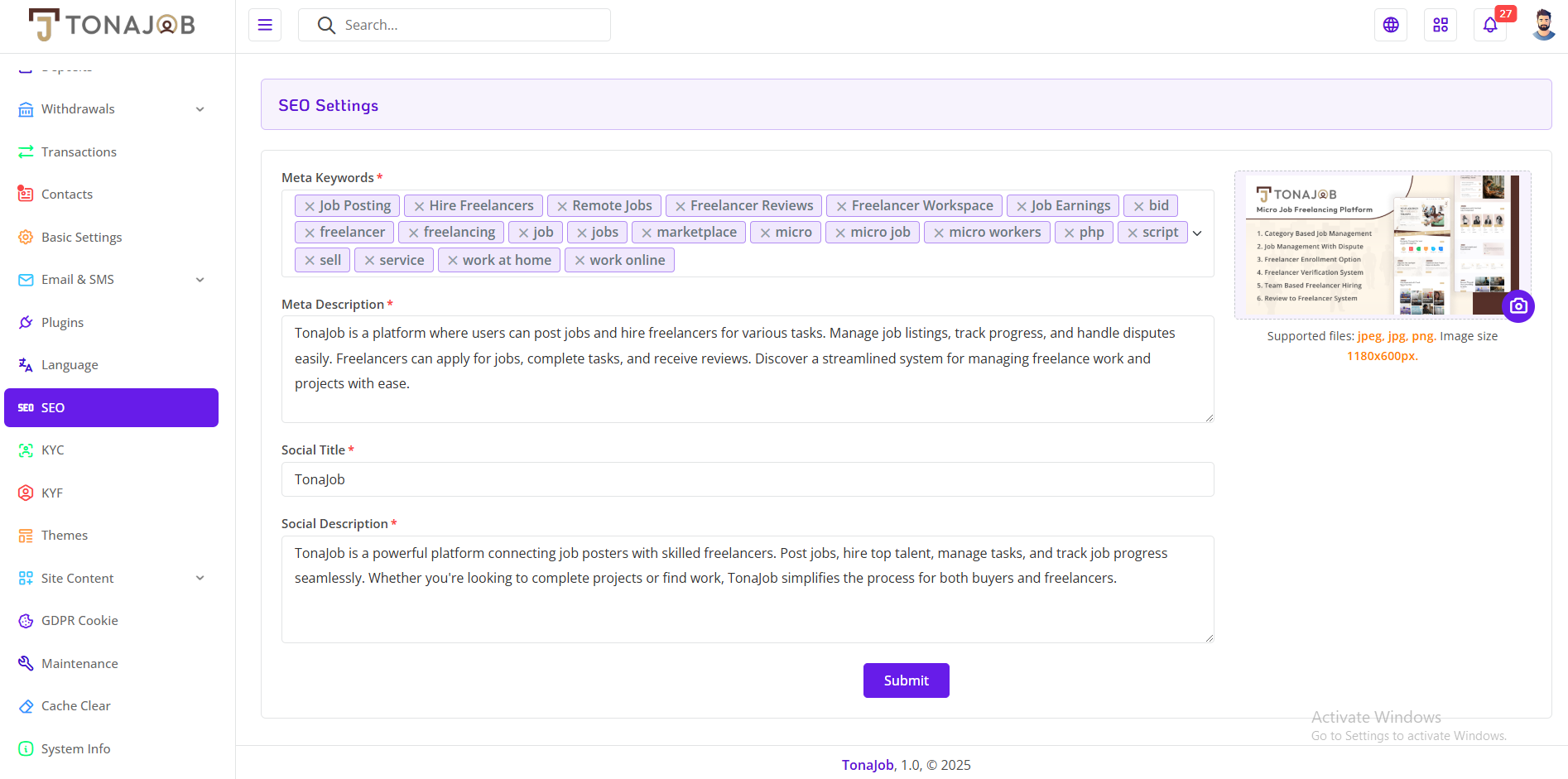
Task: Focus the top Search field
Action: [455, 25]
